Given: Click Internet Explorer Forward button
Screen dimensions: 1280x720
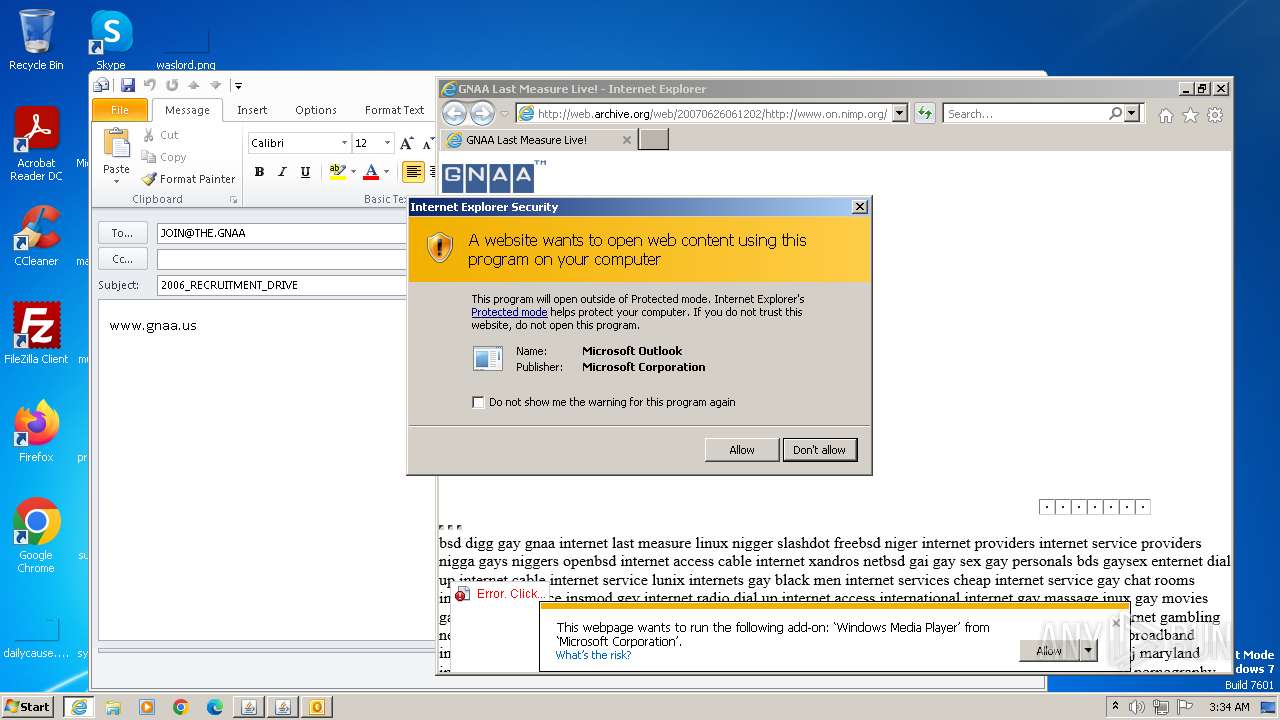Looking at the screenshot, I should point(482,113).
